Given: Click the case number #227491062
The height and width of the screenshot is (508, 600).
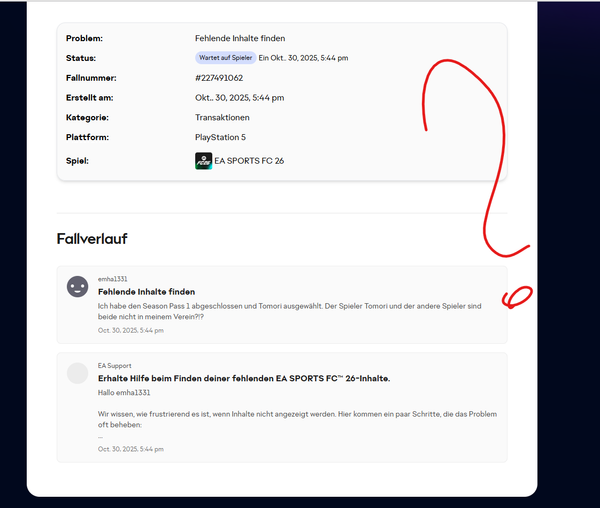Looking at the screenshot, I should (219, 77).
